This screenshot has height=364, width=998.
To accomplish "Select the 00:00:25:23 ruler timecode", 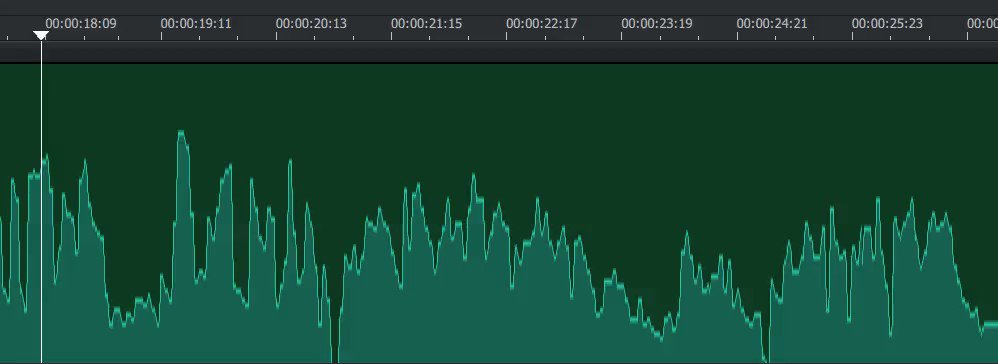I will tap(887, 24).
